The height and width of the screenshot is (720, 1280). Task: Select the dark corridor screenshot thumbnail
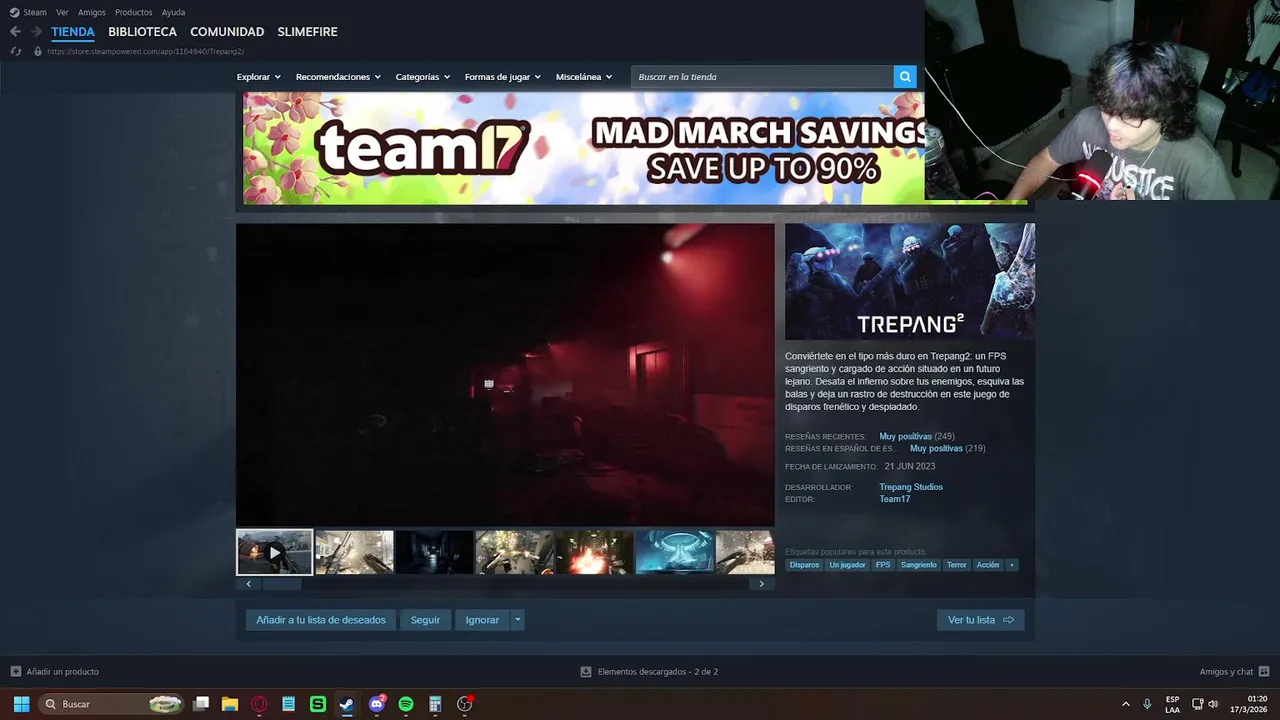[x=434, y=552]
